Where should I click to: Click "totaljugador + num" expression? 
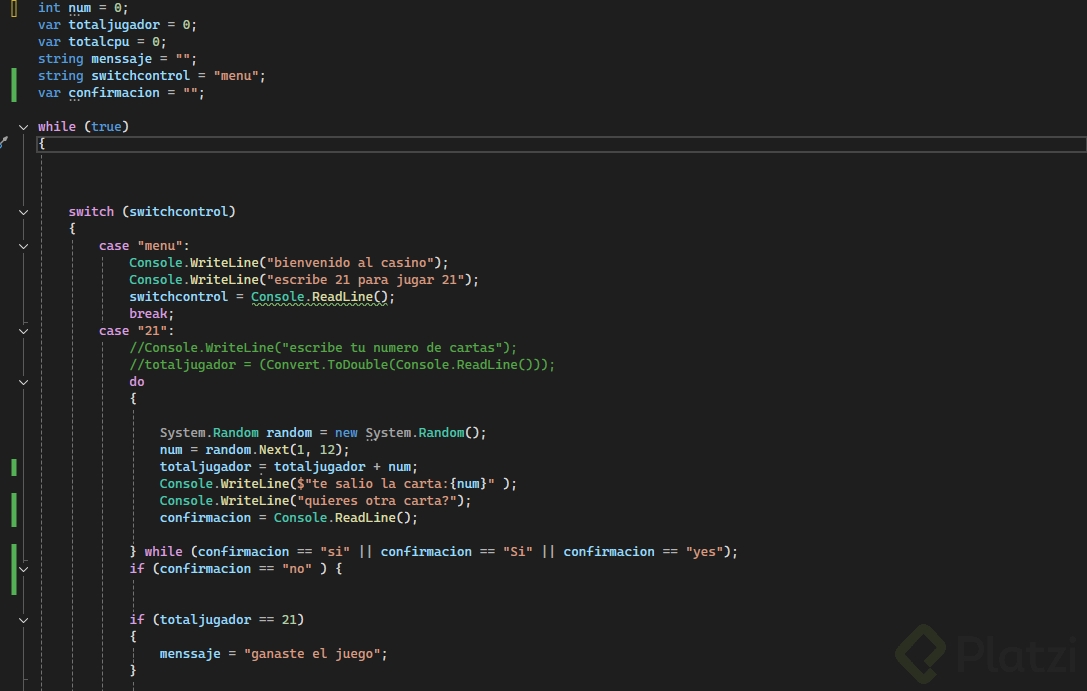pyautogui.click(x=342, y=466)
